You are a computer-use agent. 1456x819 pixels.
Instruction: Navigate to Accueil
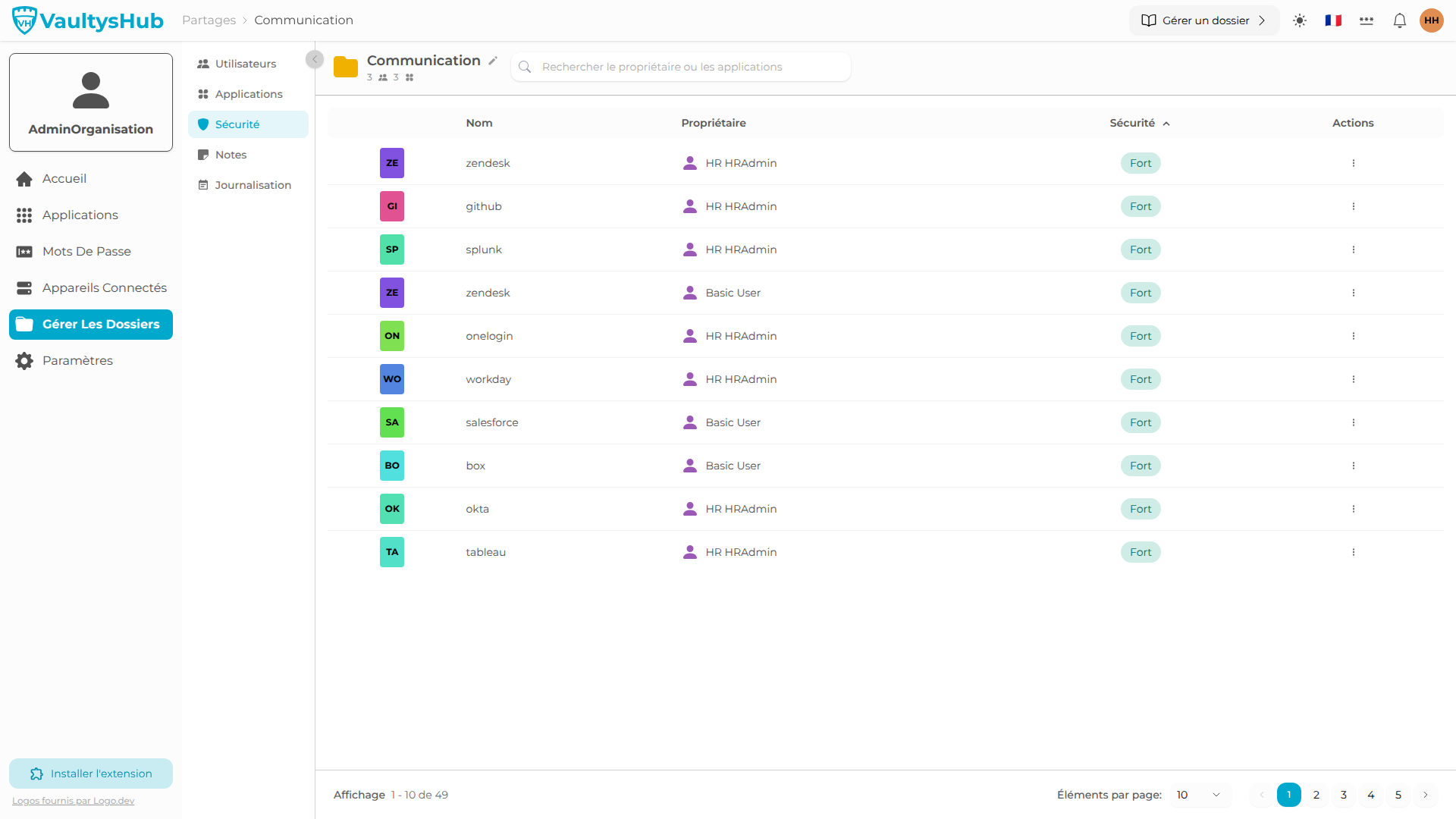coord(91,179)
